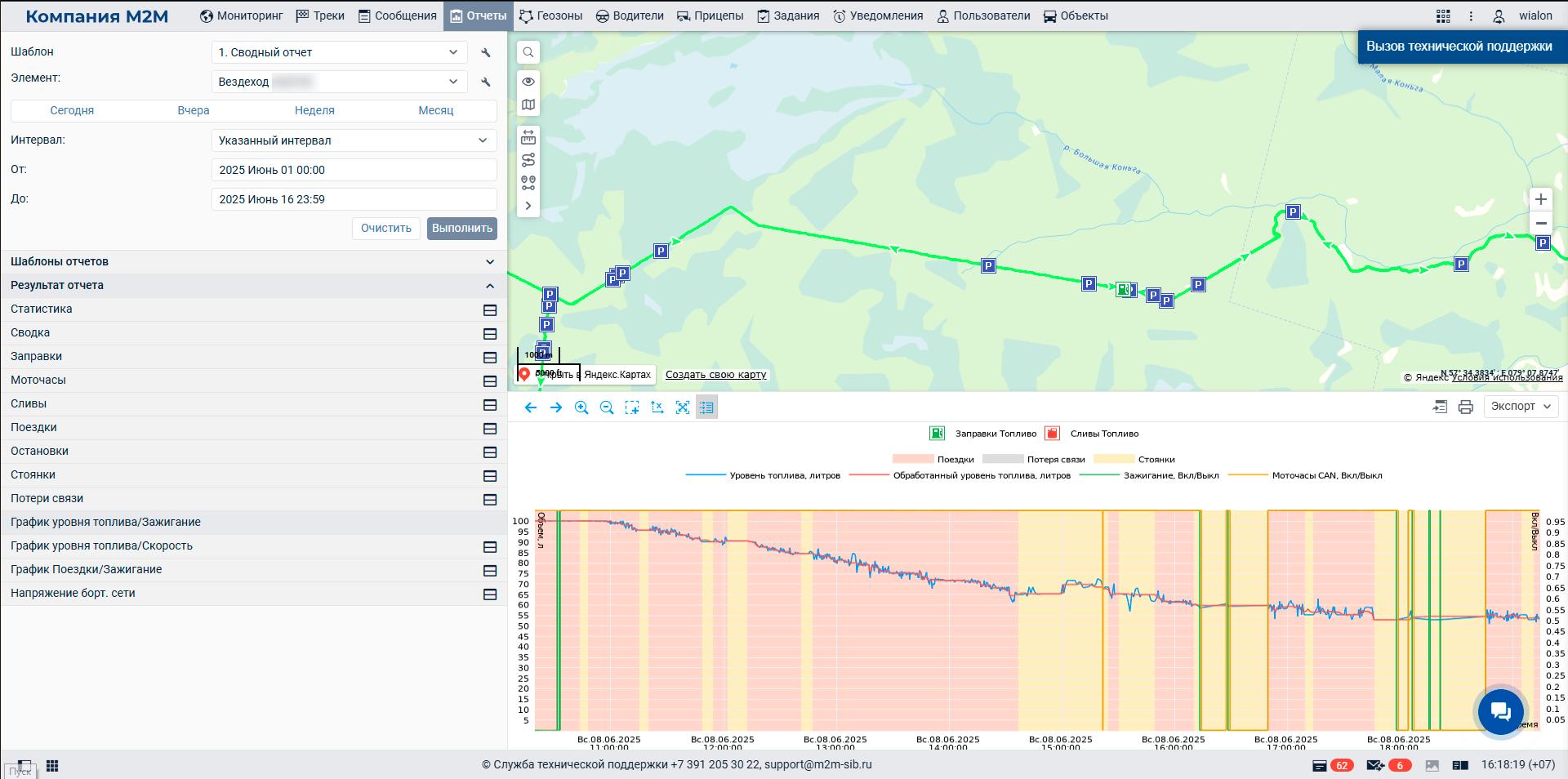Switch to the Геозоны tab
Viewport: 1568px width, 779px height.
coord(551,16)
